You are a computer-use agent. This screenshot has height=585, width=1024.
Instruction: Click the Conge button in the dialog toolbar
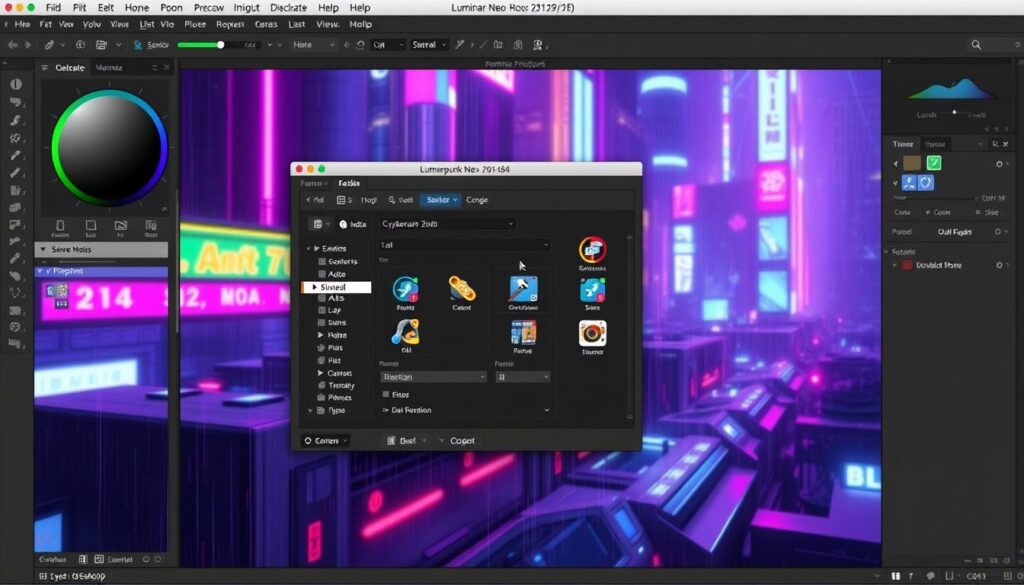click(477, 200)
